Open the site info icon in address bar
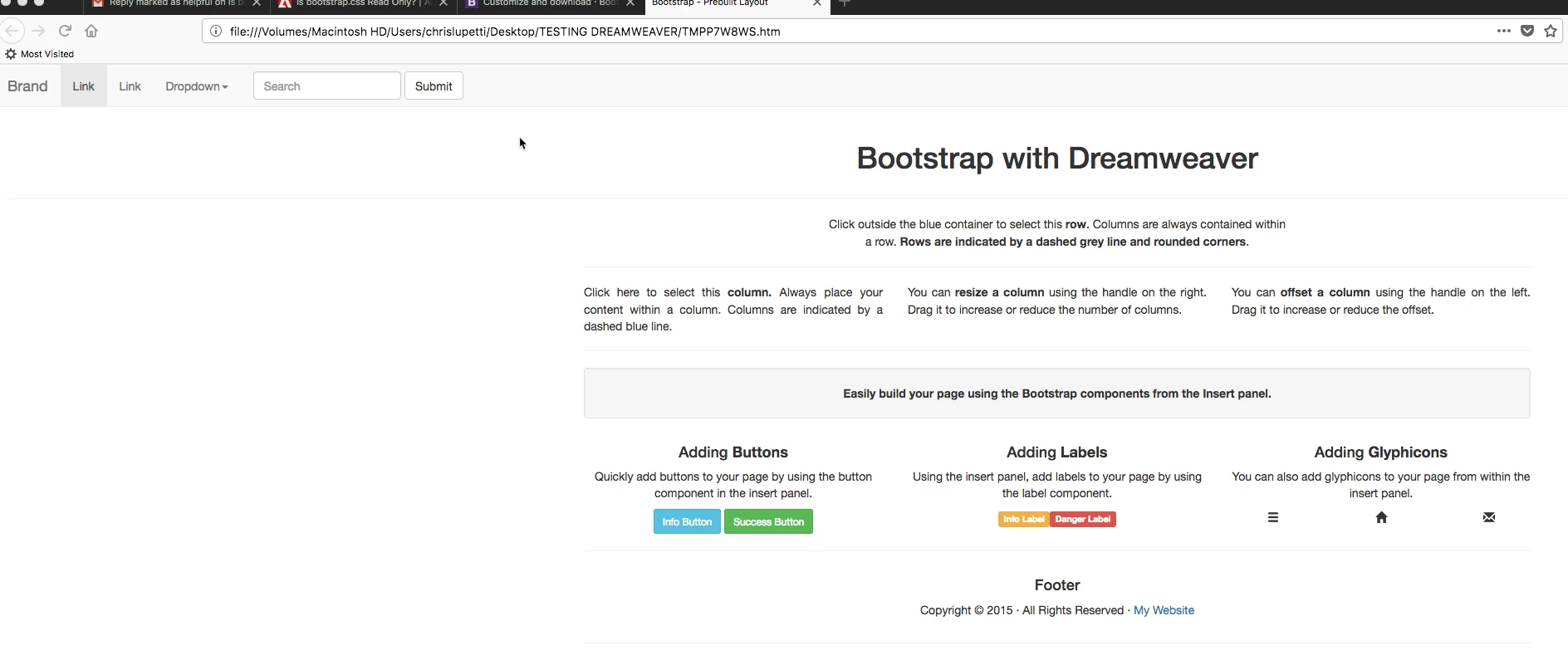The image size is (1568, 655). 215,32
